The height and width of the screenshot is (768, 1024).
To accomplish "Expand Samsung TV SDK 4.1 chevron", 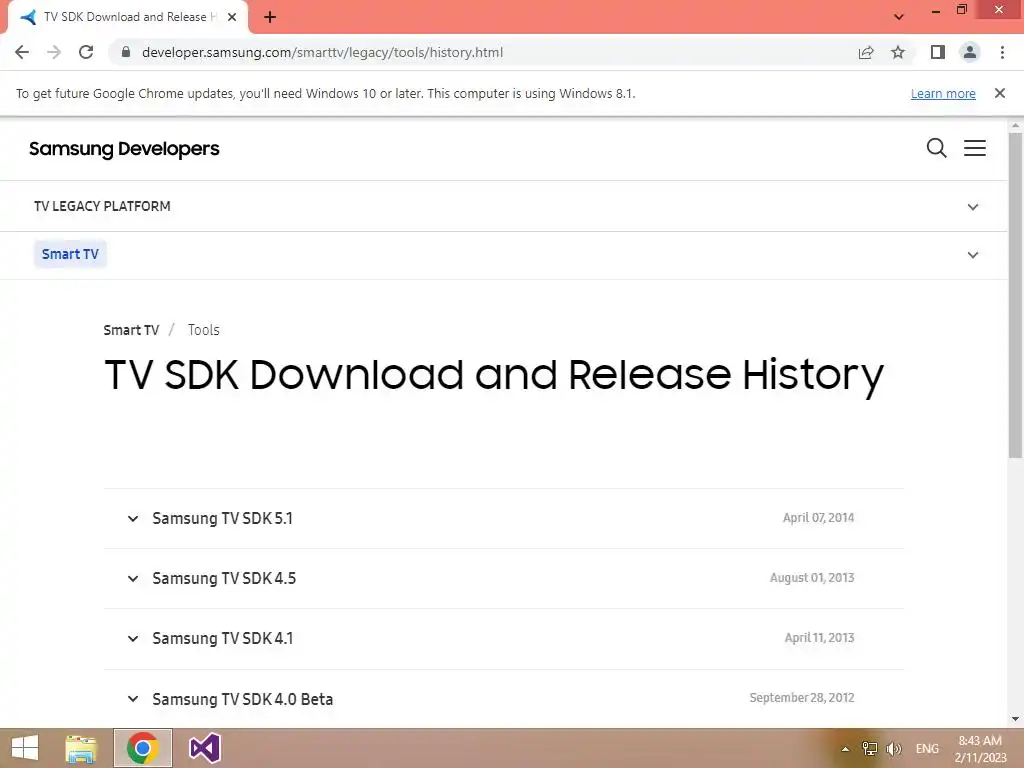I will 133,639.
